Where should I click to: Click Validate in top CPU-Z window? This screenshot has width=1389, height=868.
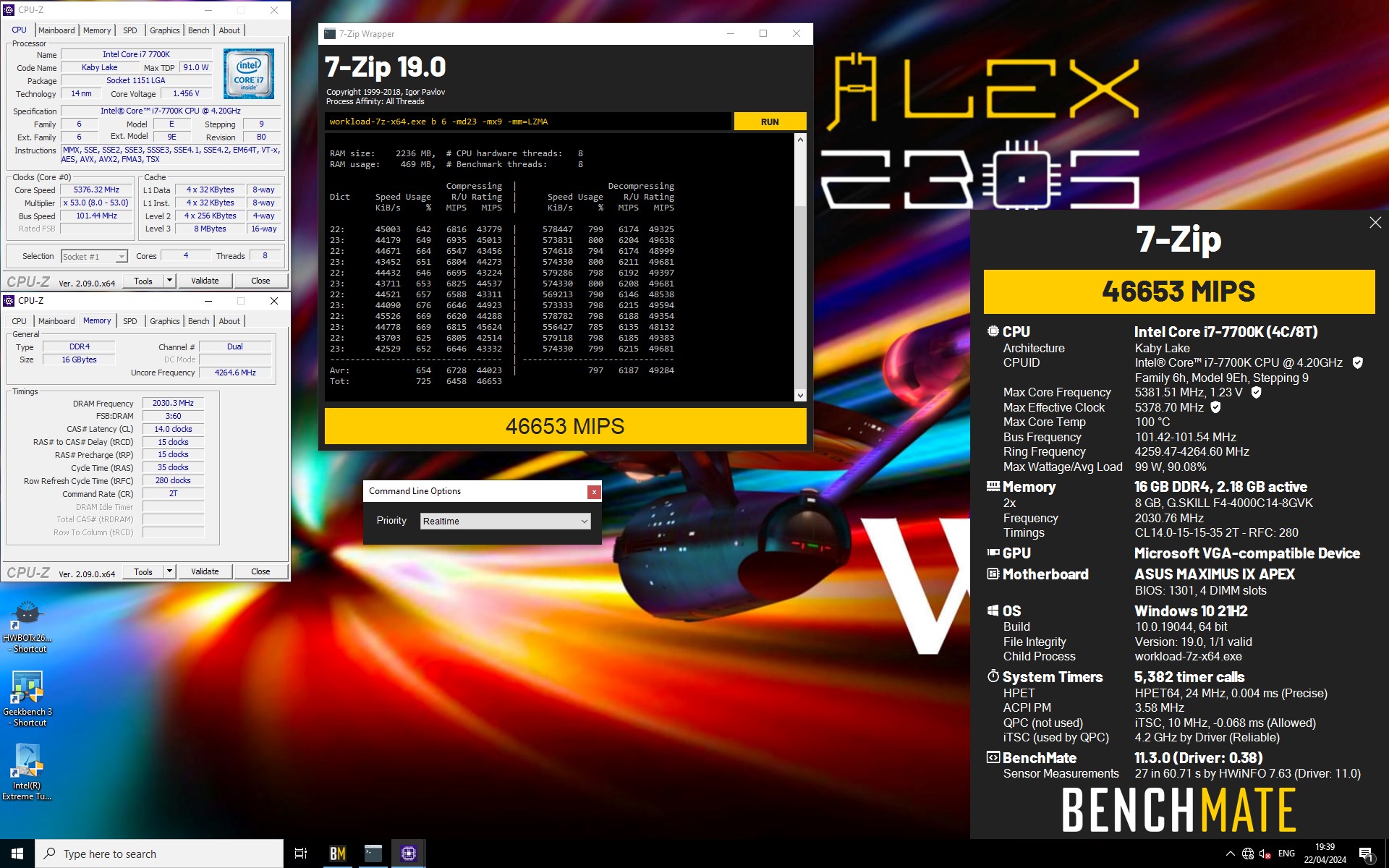[205, 281]
